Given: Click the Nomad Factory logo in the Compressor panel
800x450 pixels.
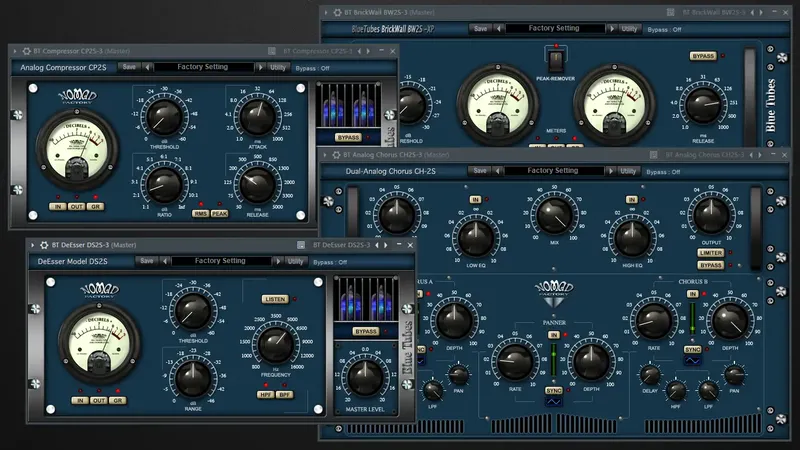Looking at the screenshot, I should click(x=77, y=96).
